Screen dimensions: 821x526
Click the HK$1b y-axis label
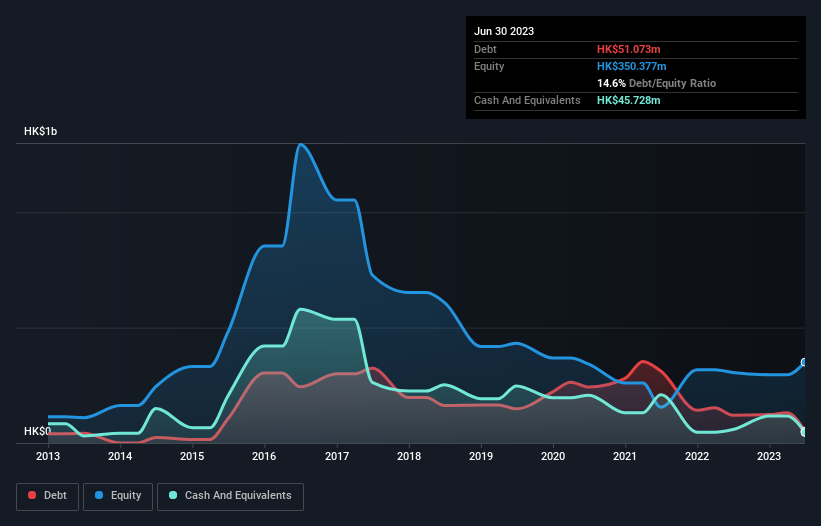(x=40, y=131)
